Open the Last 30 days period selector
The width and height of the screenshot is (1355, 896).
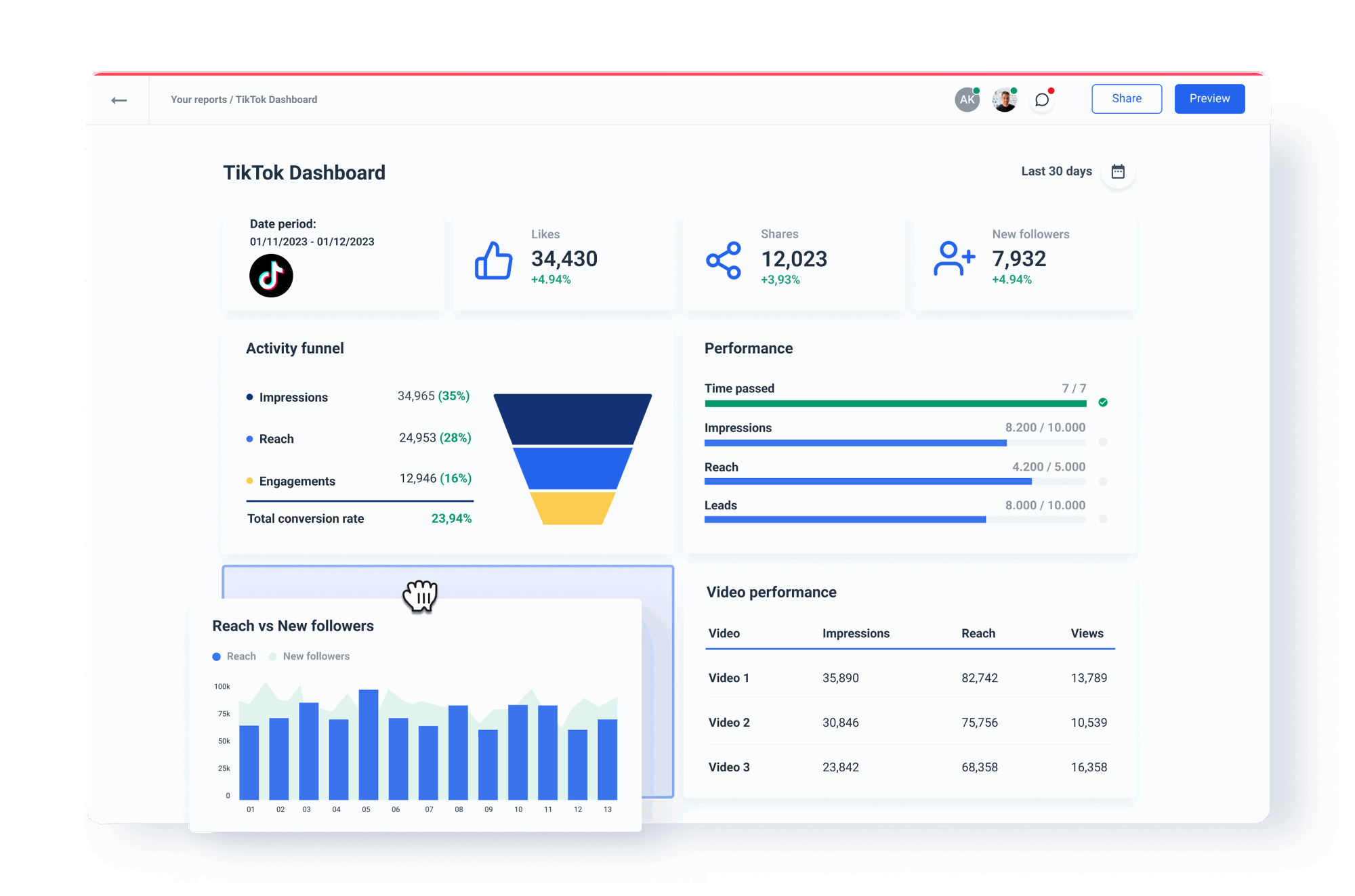[1056, 171]
